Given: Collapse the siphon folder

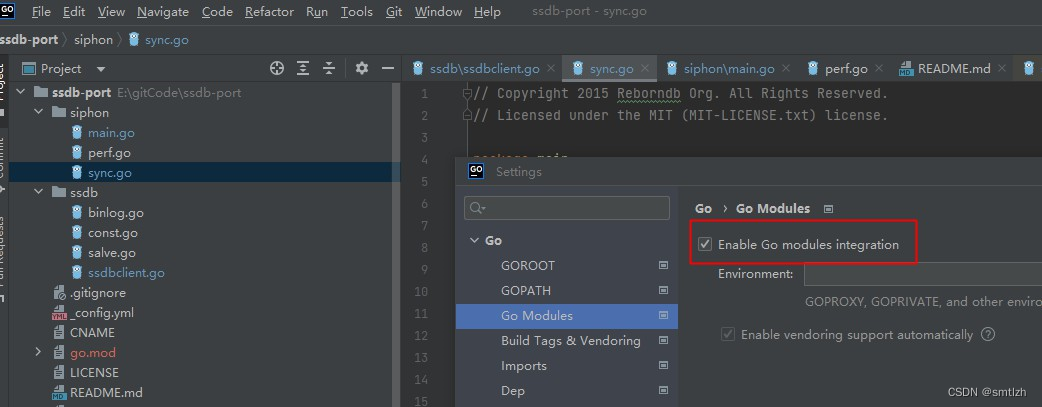Looking at the screenshot, I should pos(39,112).
